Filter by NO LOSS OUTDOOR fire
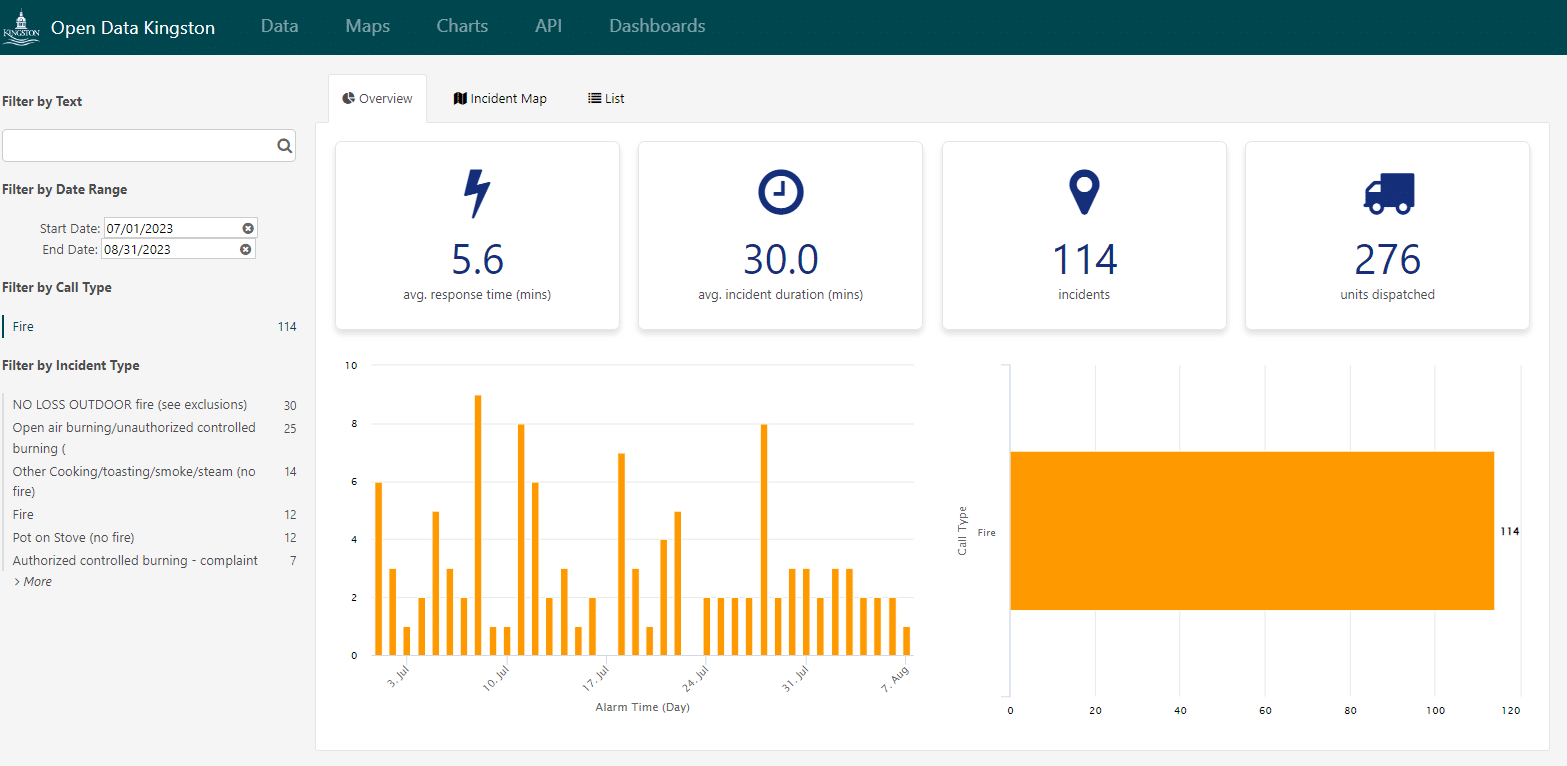The width and height of the screenshot is (1567, 766). tap(129, 405)
